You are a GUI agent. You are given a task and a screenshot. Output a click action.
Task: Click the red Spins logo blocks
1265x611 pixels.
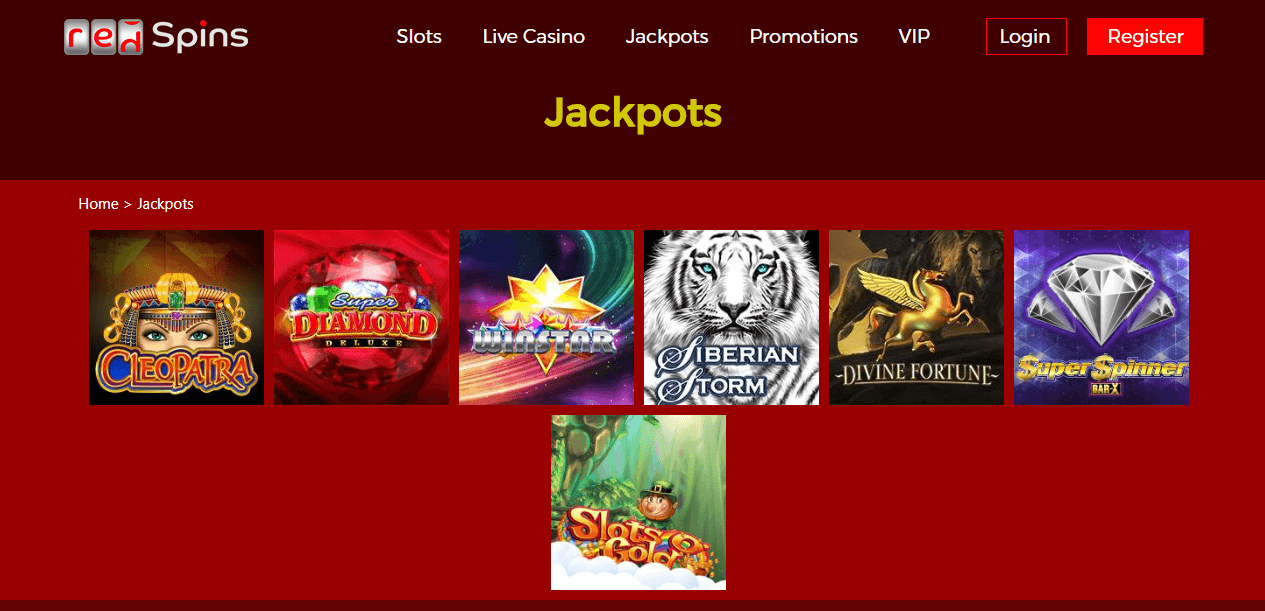[104, 37]
